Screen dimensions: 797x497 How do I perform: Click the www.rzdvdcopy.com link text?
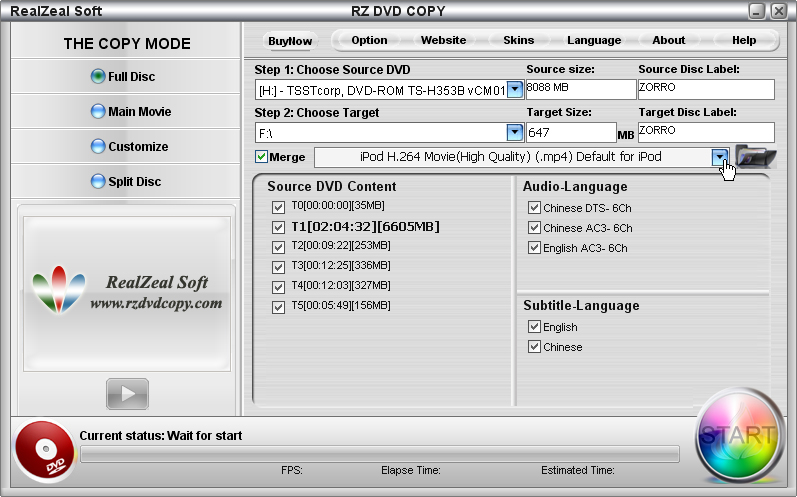(156, 303)
